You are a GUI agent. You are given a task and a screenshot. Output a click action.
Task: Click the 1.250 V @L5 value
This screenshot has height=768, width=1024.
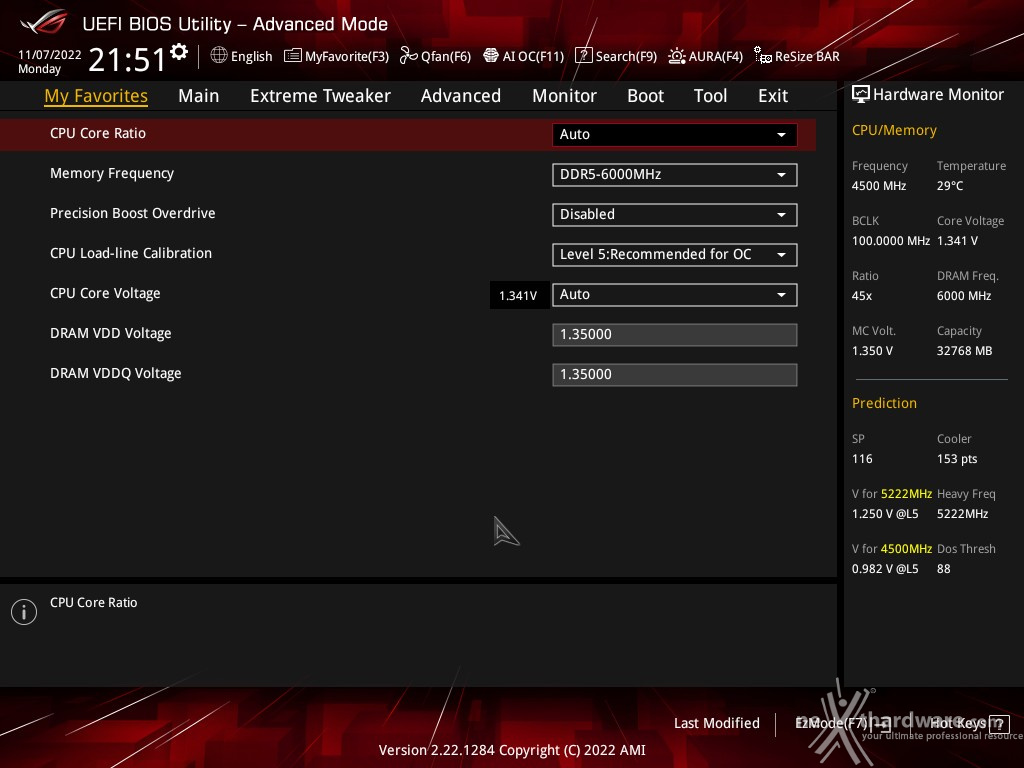tap(885, 514)
